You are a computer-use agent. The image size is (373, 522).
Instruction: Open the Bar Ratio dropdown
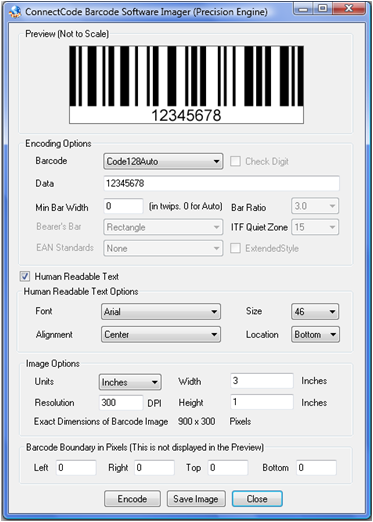pyautogui.click(x=315, y=206)
